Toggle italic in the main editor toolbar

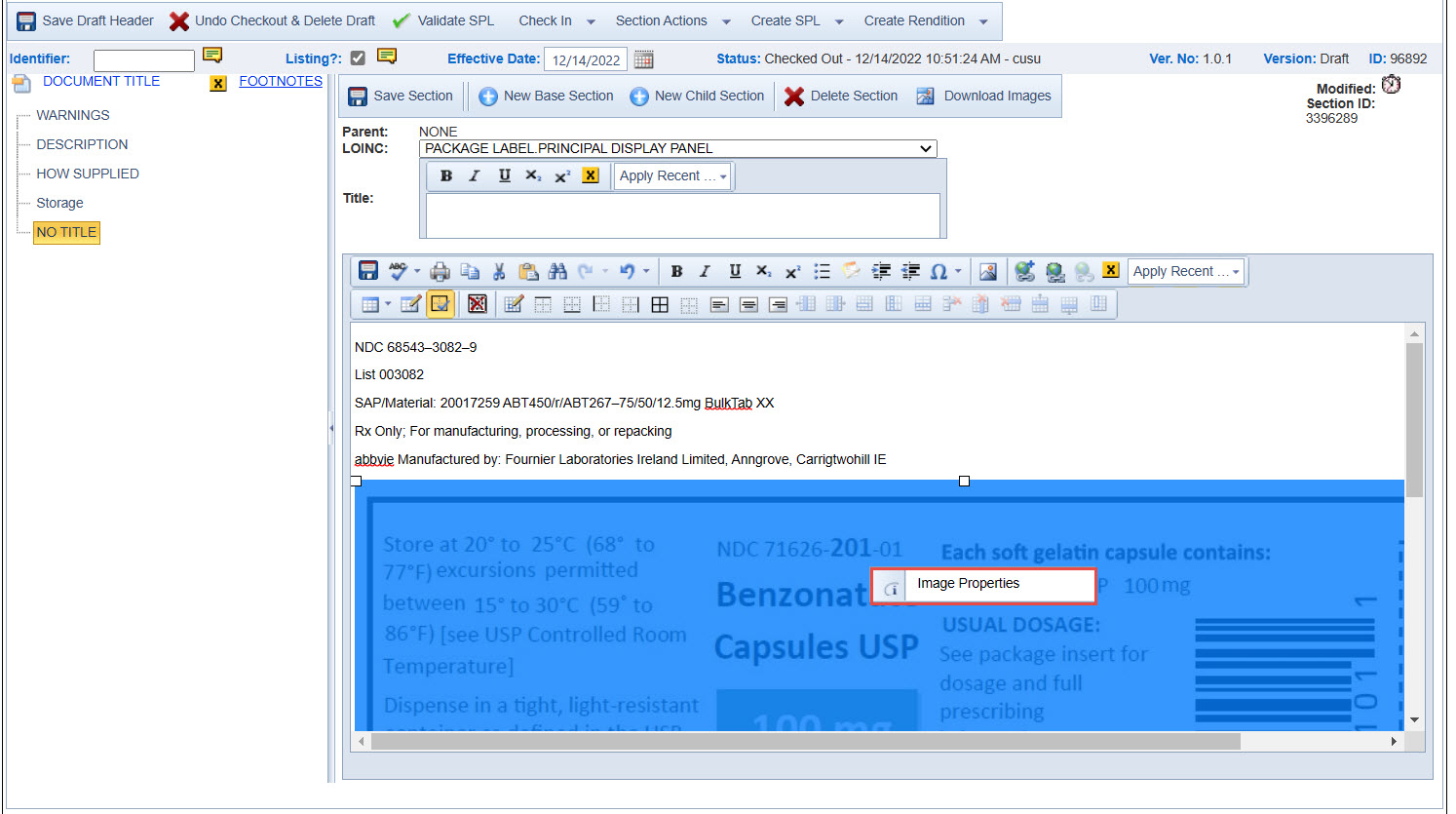click(705, 271)
